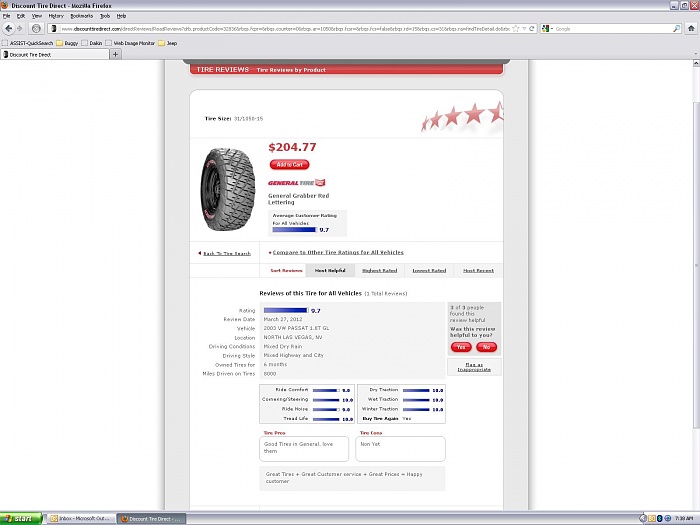Click the taskbar clock
Screen dimensions: 700x525
click(x=684, y=519)
